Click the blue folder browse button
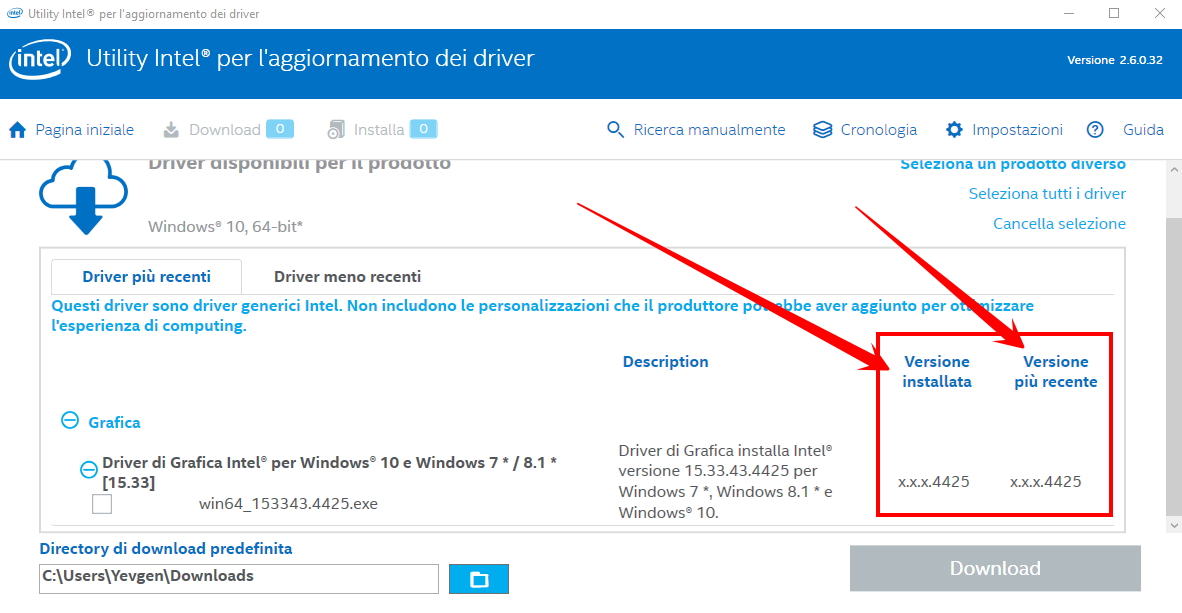This screenshot has width=1182, height=613. [479, 579]
